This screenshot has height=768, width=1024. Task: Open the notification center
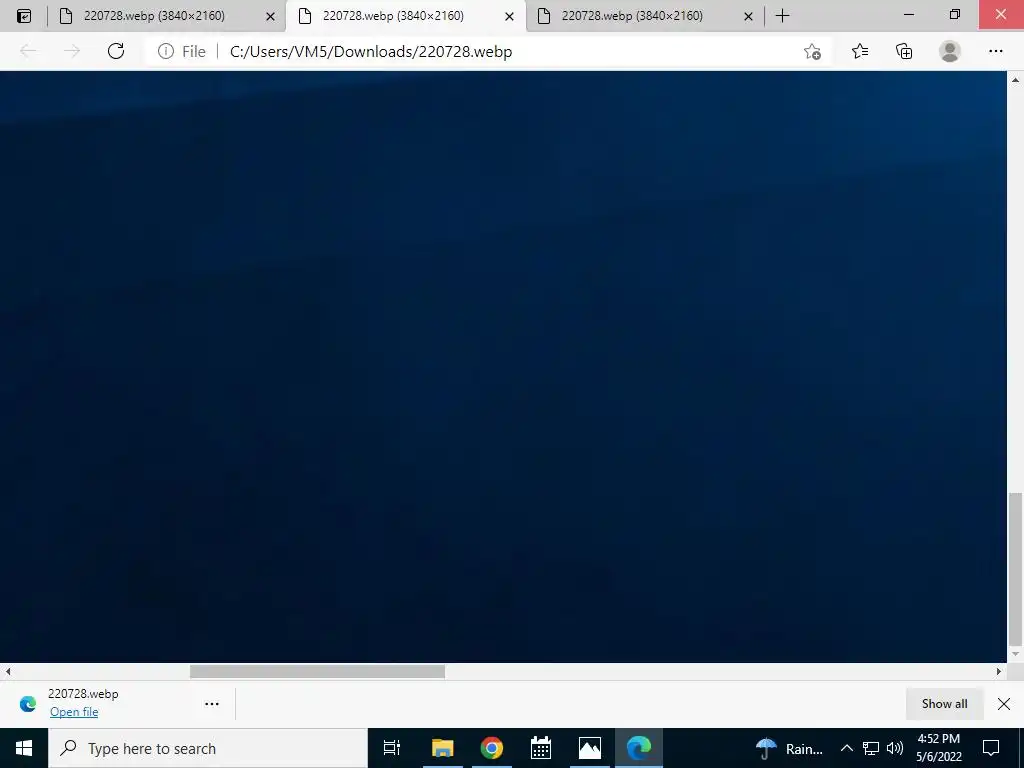tap(991, 748)
